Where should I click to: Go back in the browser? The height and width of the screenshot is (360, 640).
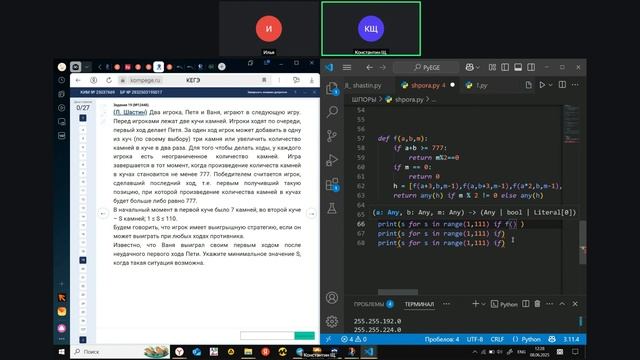pyautogui.click(x=78, y=80)
